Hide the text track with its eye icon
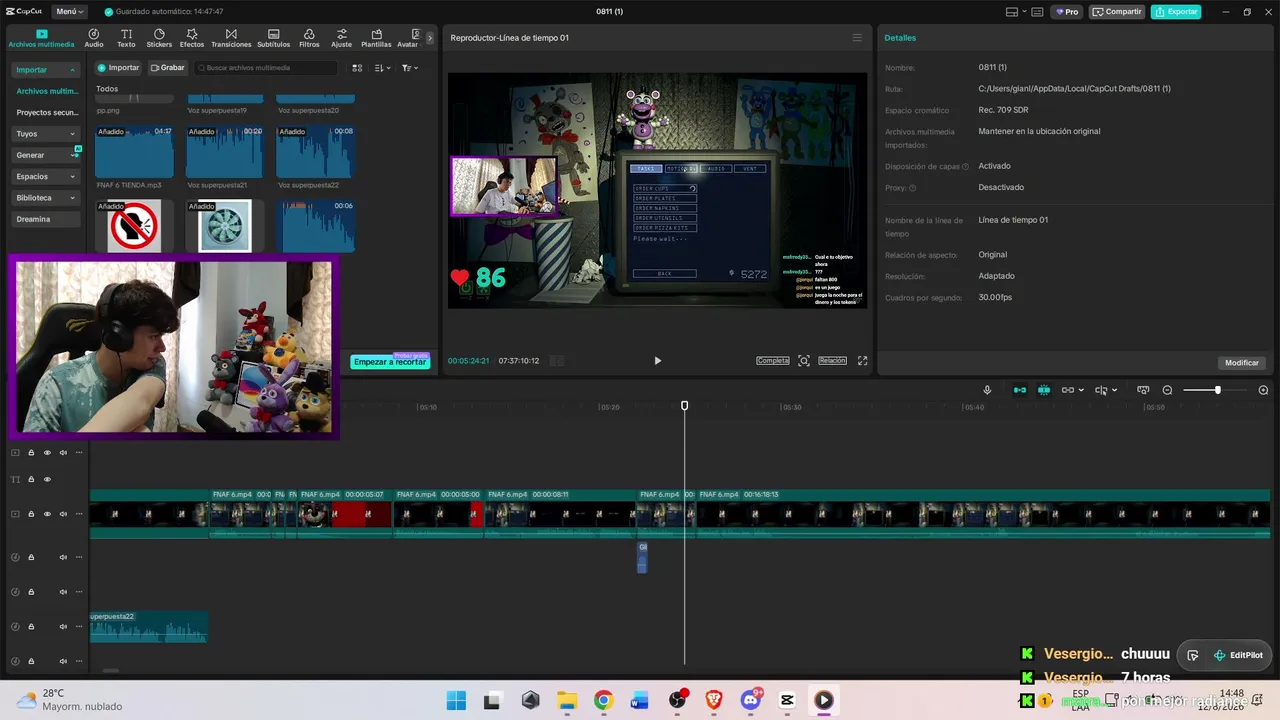 (x=47, y=480)
